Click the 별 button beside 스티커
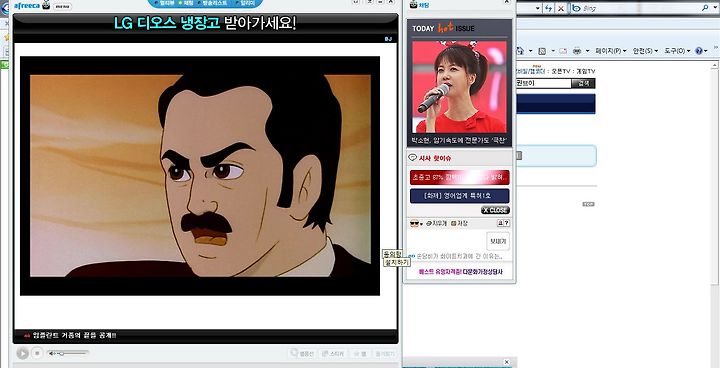 (x=360, y=354)
